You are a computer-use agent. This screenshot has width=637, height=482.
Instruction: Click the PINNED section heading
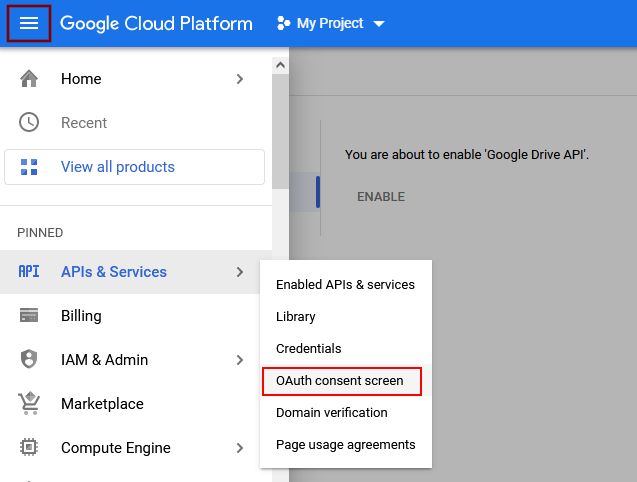tap(40, 232)
